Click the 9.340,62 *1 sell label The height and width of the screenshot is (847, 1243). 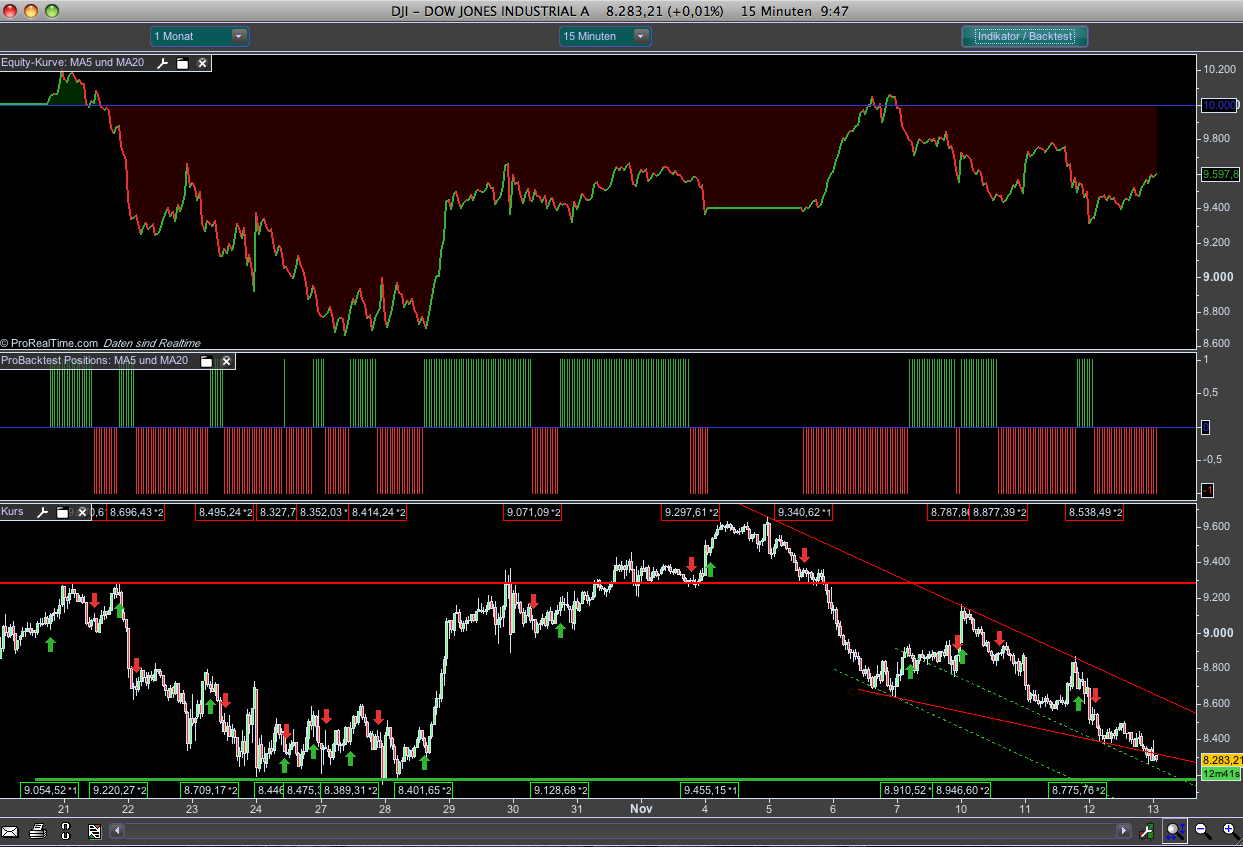point(804,512)
